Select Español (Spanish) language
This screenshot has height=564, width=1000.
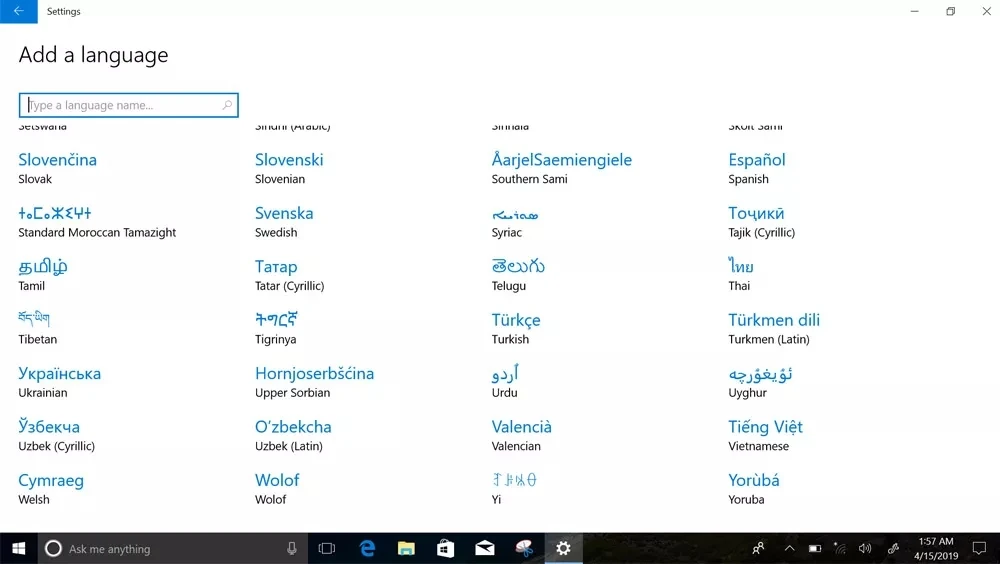pos(756,168)
